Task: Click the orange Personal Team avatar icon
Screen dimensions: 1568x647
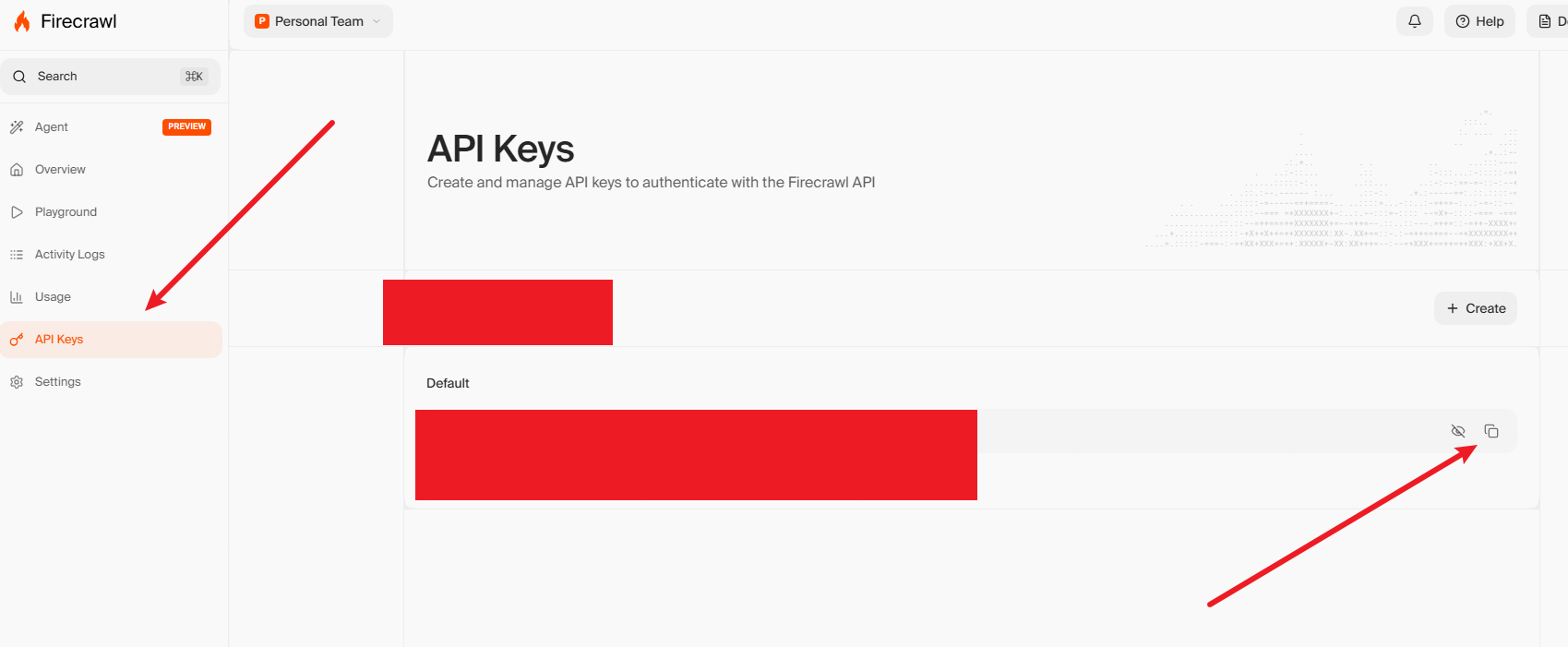Action: pos(262,21)
